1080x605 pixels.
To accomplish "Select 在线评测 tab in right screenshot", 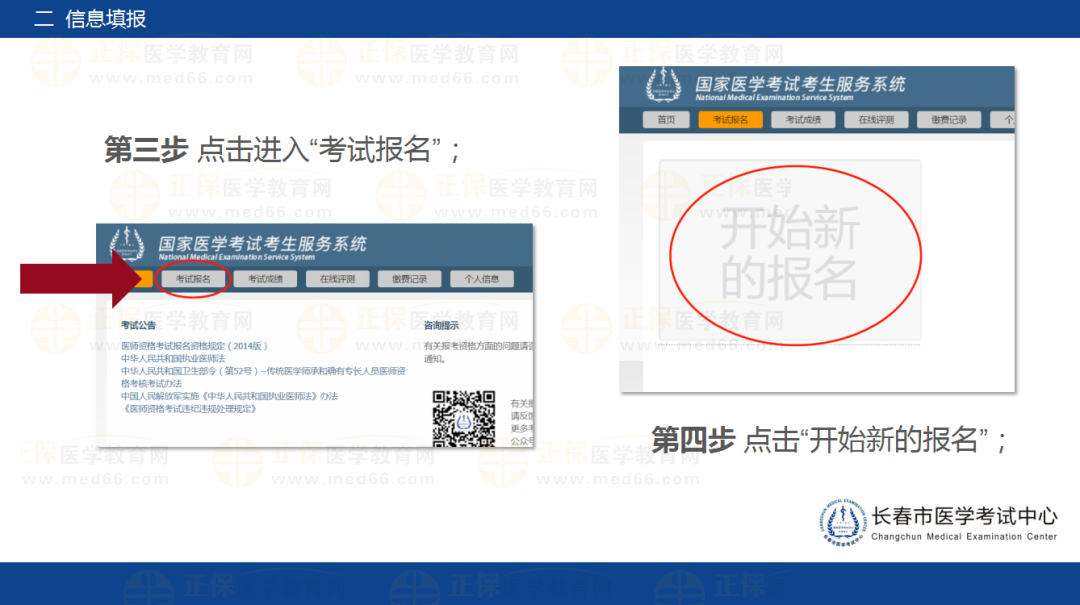I will (876, 120).
